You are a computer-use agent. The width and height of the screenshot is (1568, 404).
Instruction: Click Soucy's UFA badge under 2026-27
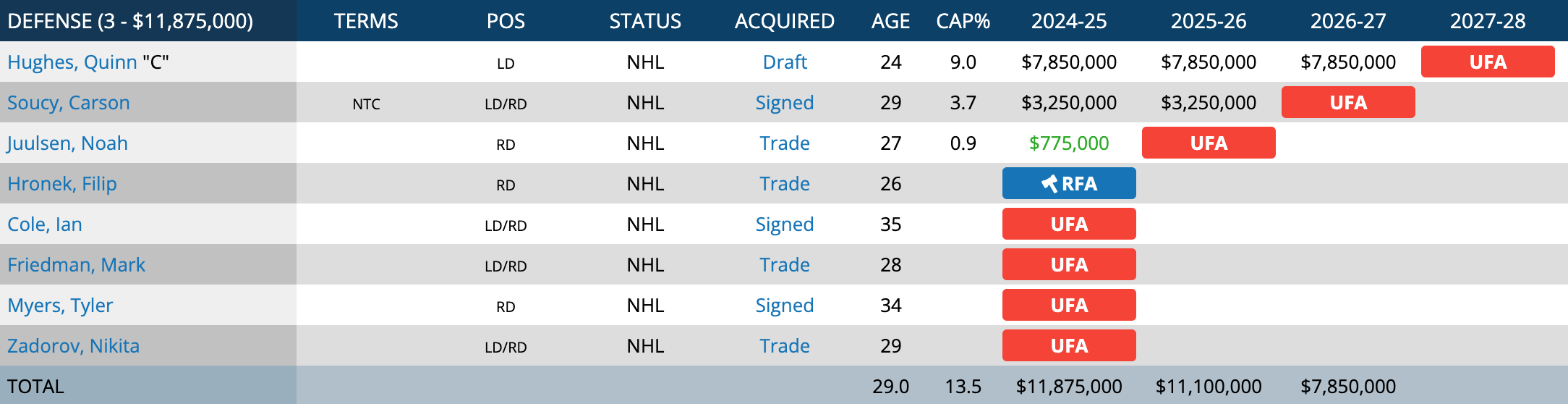1348,103
